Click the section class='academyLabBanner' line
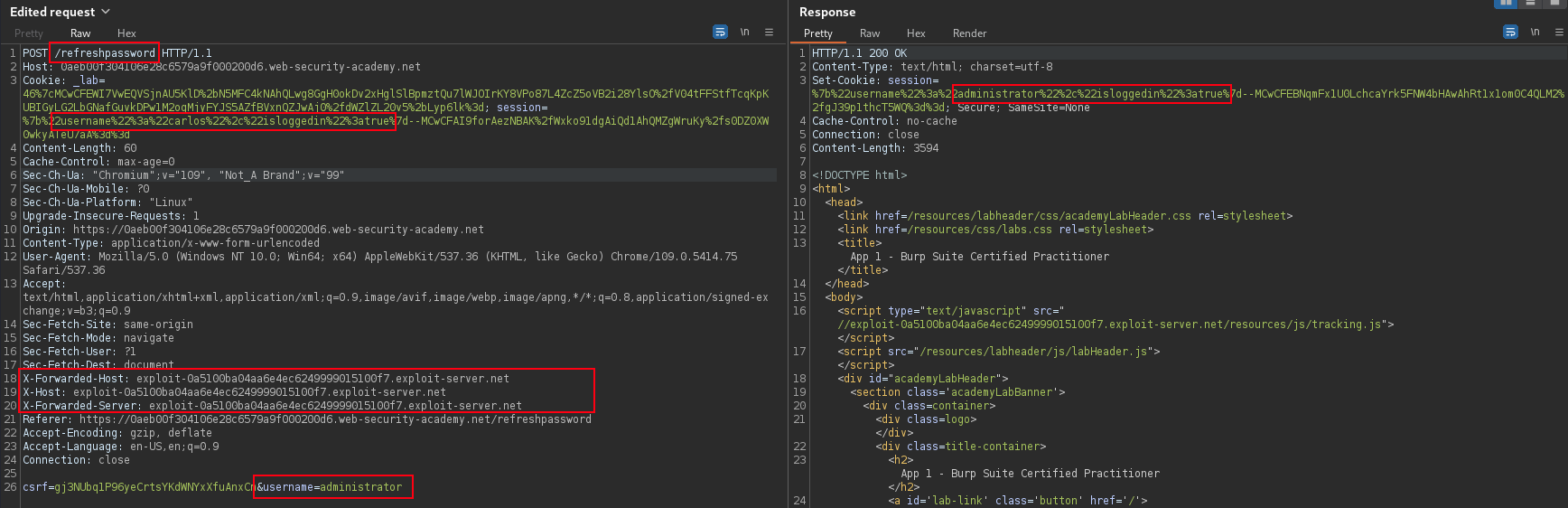 [x=957, y=392]
